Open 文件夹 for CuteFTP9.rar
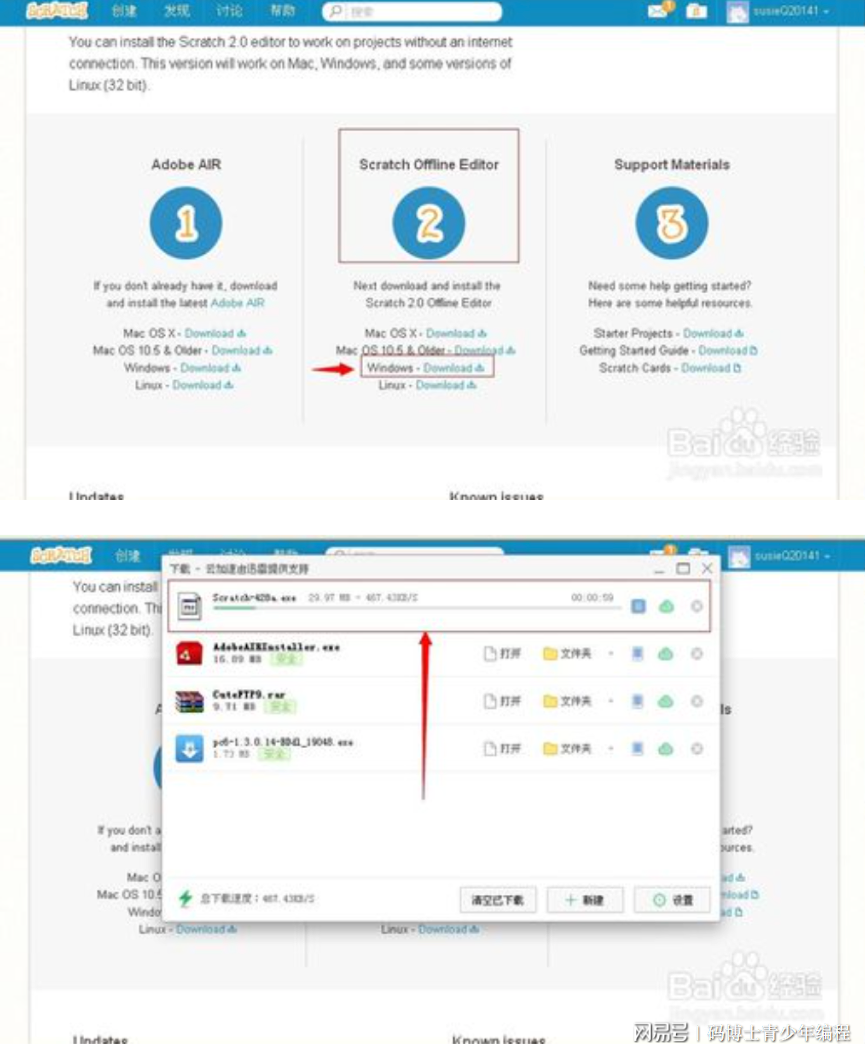The image size is (865, 1053). 567,701
